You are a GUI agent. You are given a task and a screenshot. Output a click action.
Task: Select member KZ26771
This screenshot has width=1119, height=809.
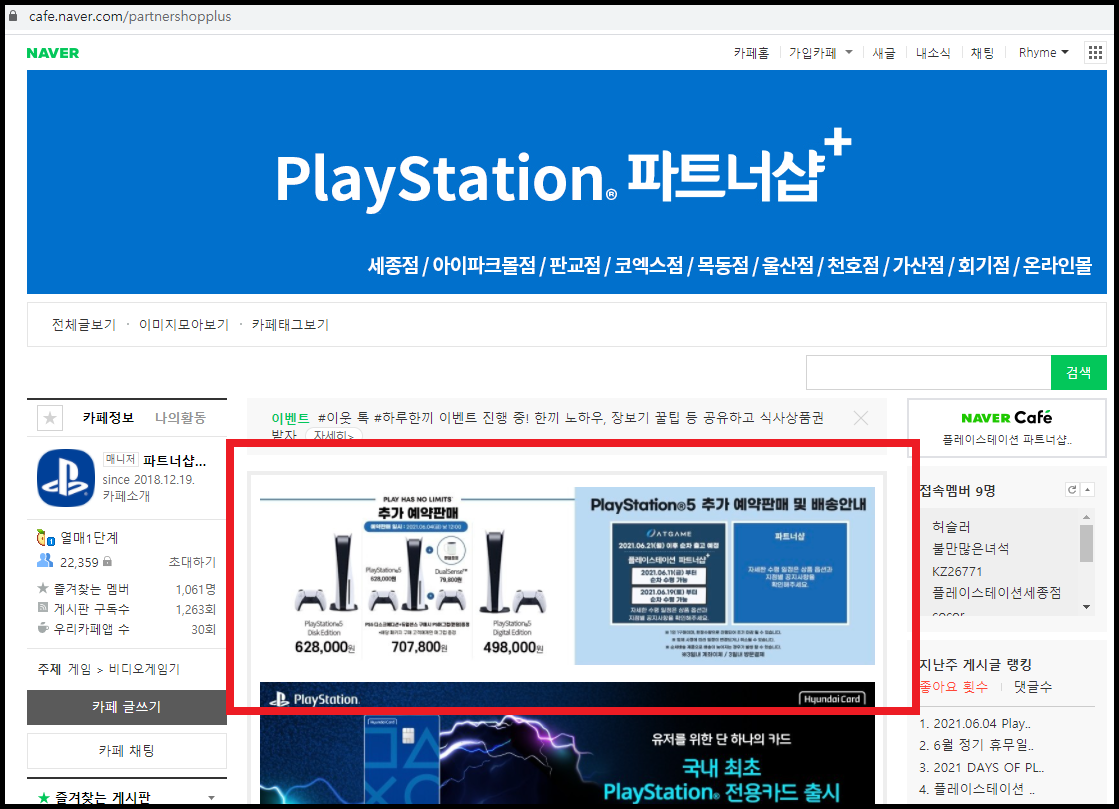(x=956, y=571)
